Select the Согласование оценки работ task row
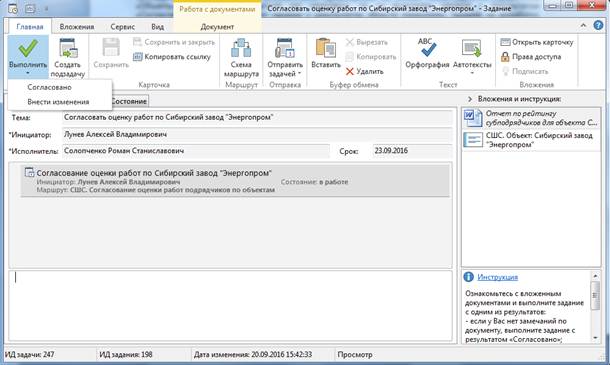The image size is (610, 365). click(235, 181)
